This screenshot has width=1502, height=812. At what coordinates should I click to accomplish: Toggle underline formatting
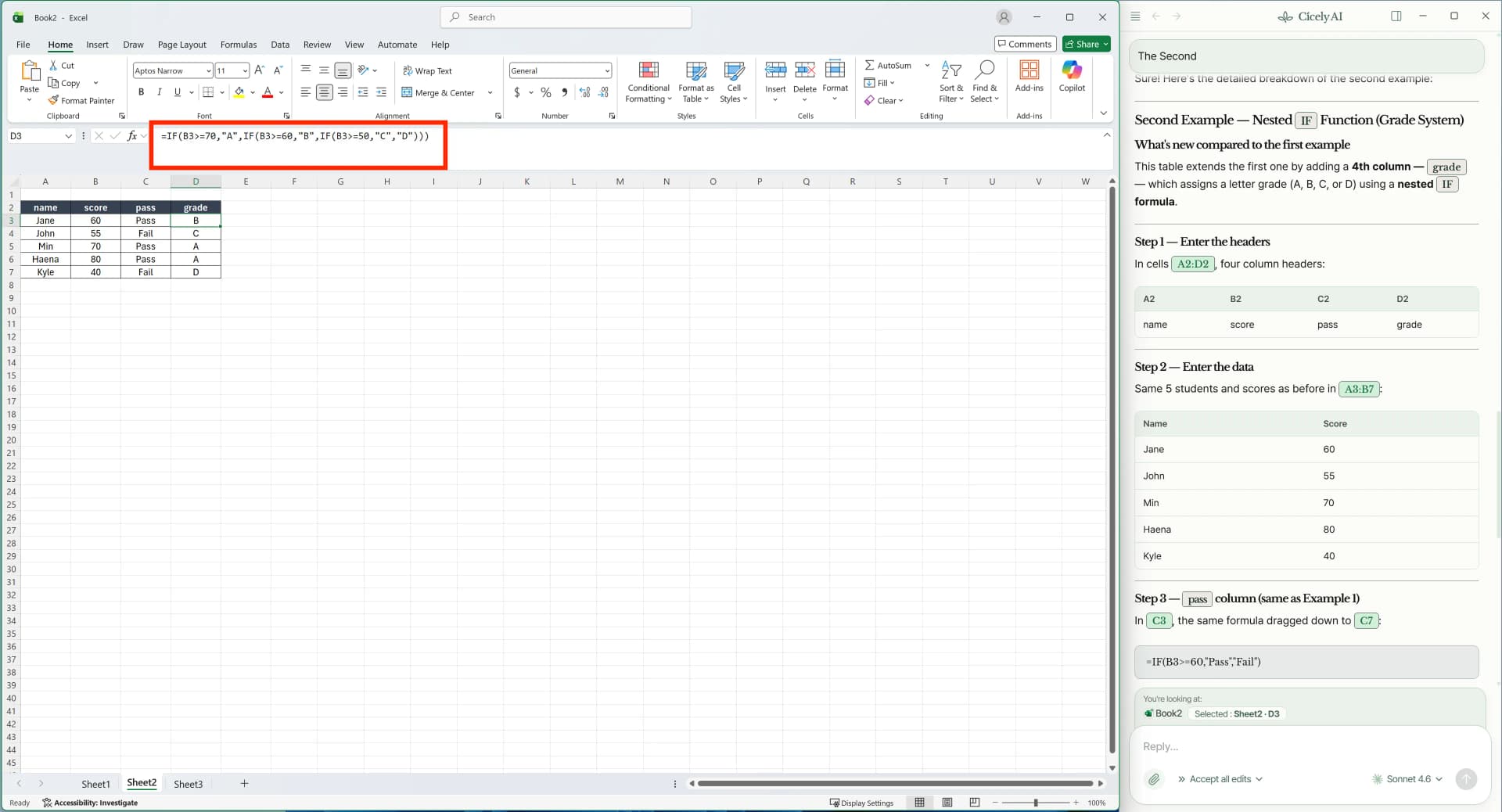177,92
